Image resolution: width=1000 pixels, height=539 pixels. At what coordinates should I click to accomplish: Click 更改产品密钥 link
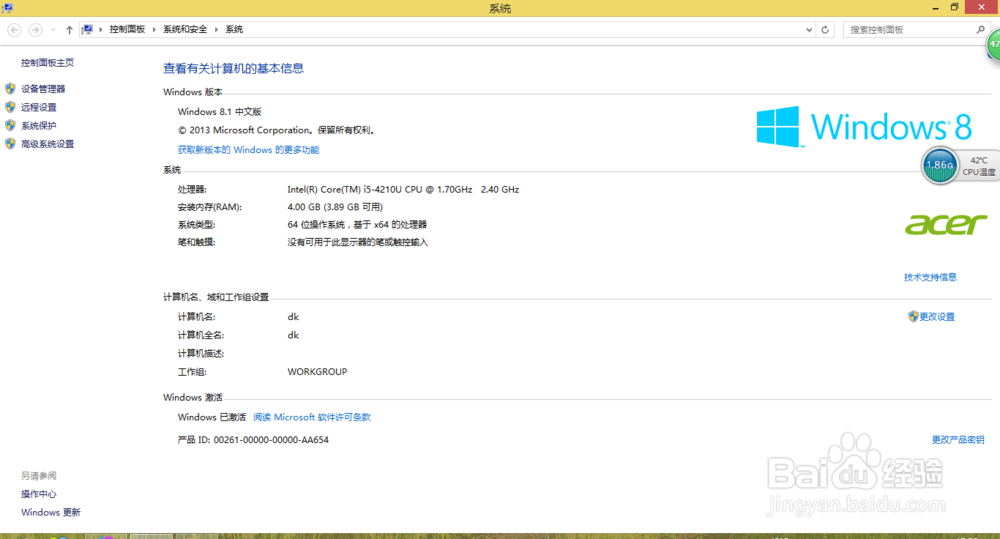point(958,439)
